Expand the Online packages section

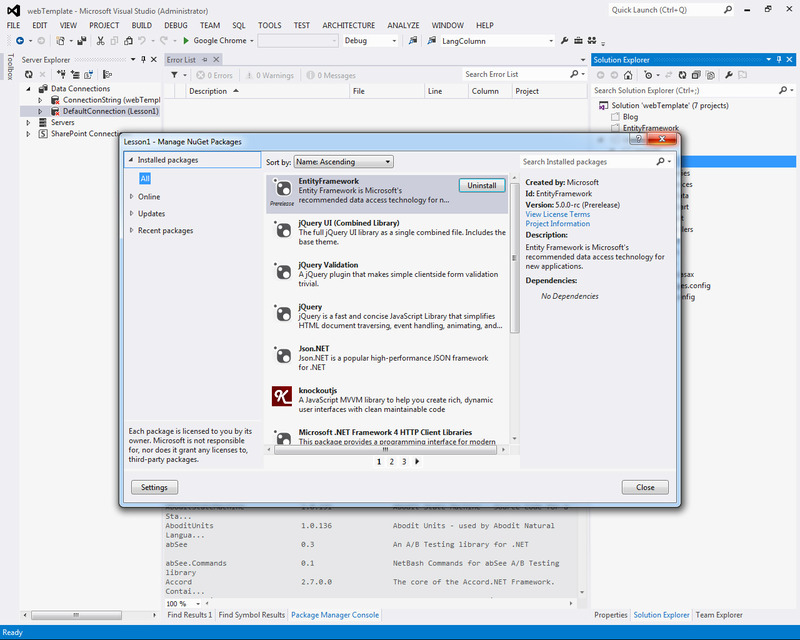(x=132, y=196)
